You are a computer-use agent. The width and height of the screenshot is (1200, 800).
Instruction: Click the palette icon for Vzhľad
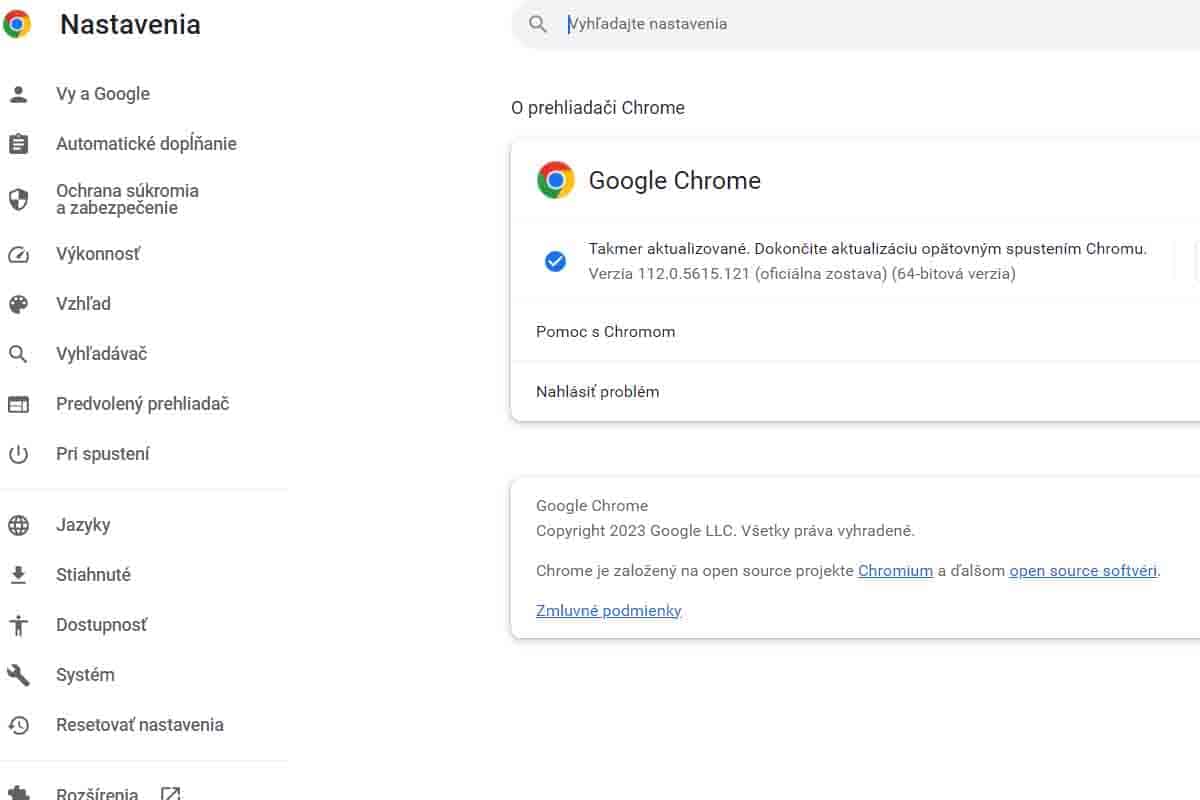click(x=18, y=304)
